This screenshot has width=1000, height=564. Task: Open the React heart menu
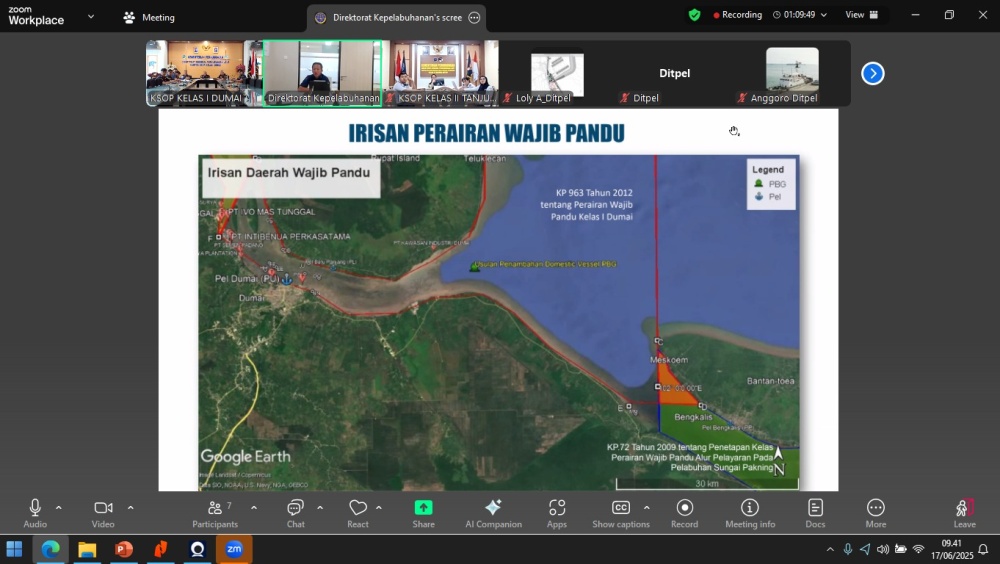pos(358,513)
